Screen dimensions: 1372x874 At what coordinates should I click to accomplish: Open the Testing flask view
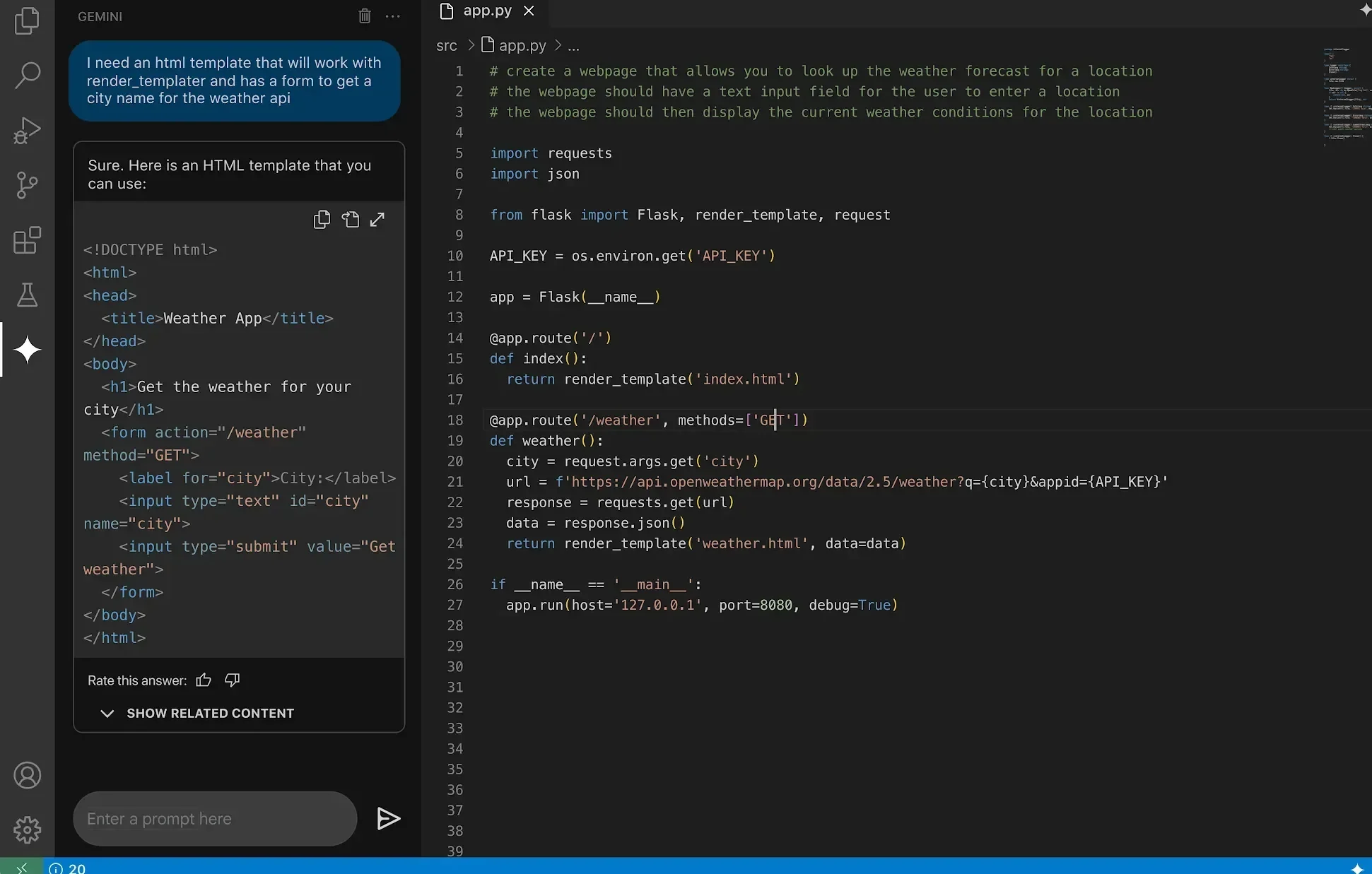pos(27,295)
